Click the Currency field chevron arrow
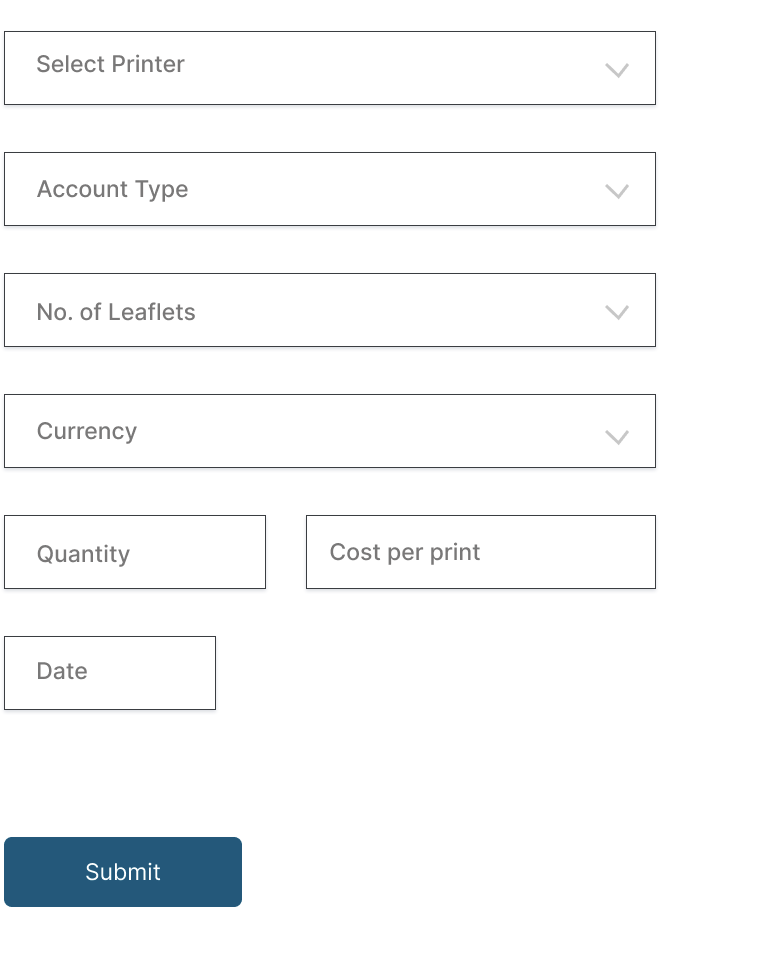This screenshot has width=772, height=954. coord(617,437)
